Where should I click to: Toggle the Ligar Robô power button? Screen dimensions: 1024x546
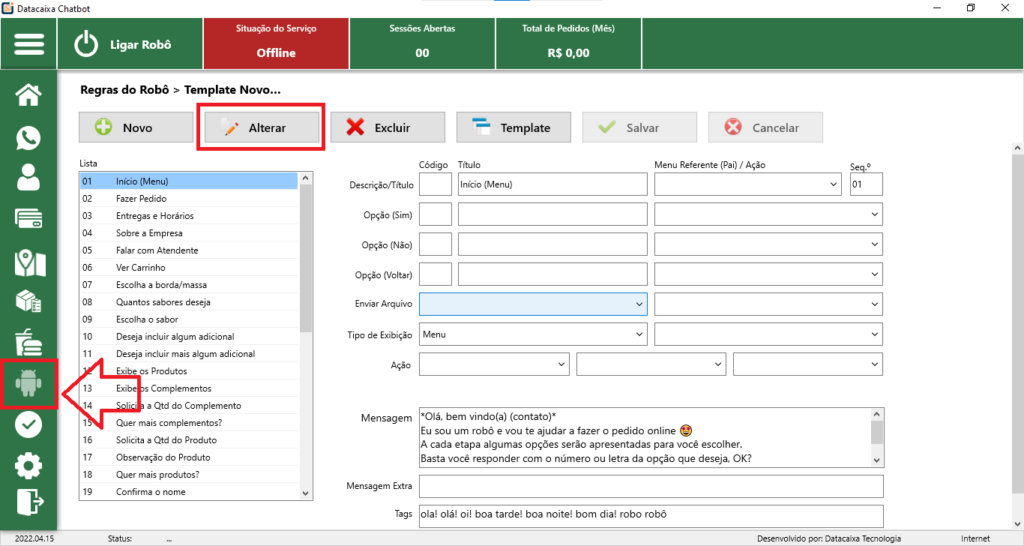pyautogui.click(x=88, y=44)
